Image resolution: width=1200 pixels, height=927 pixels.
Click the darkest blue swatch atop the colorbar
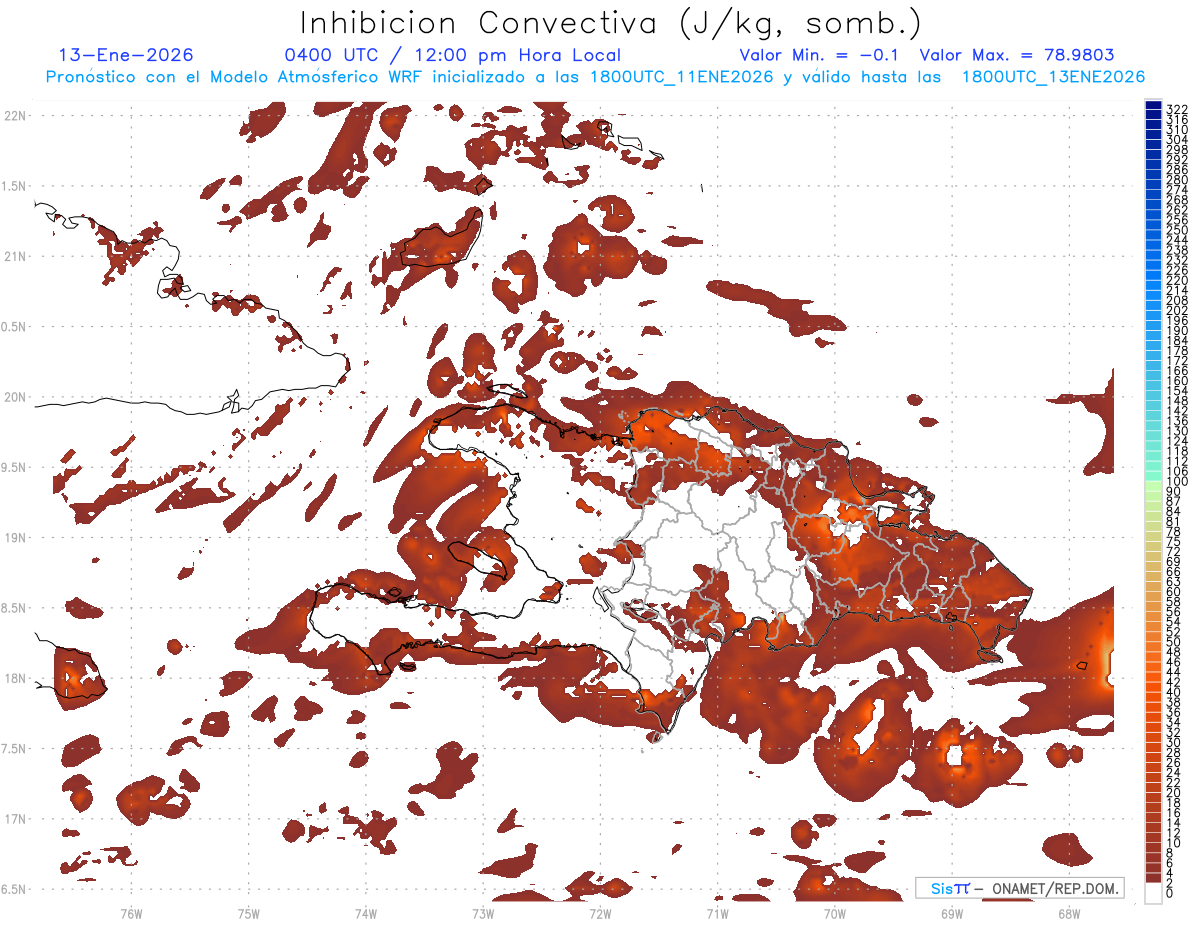(x=1153, y=104)
